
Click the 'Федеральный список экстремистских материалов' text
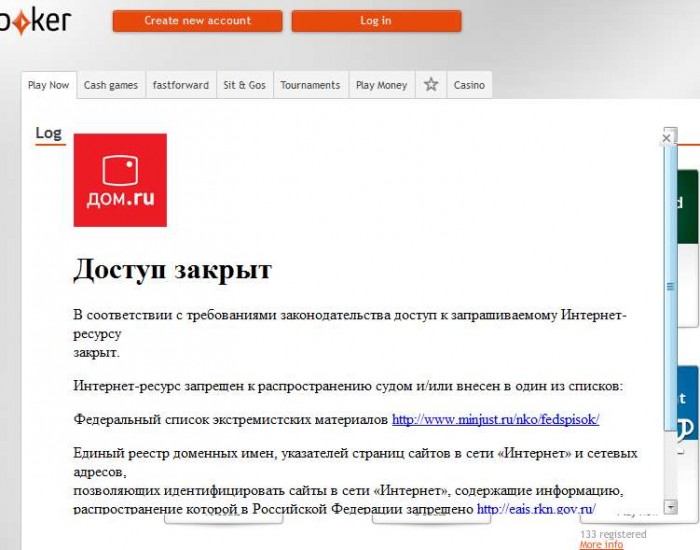pos(230,419)
